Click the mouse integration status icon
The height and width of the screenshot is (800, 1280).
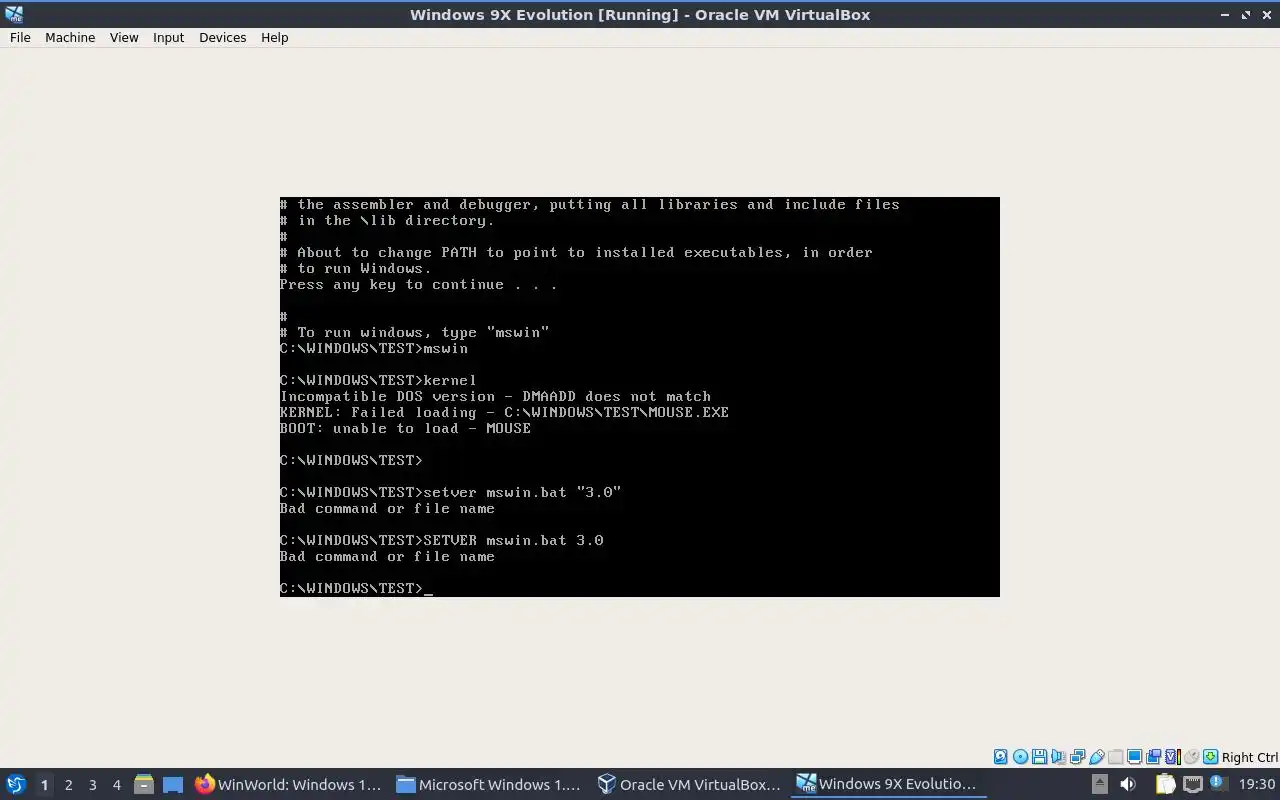point(1192,757)
